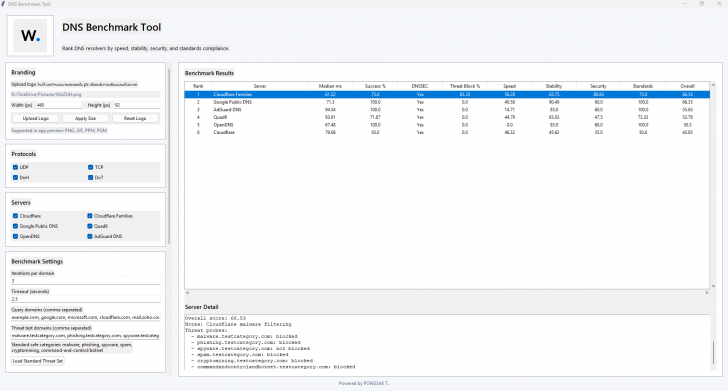Click the Server Detail scrollbar thumb

tap(714, 353)
